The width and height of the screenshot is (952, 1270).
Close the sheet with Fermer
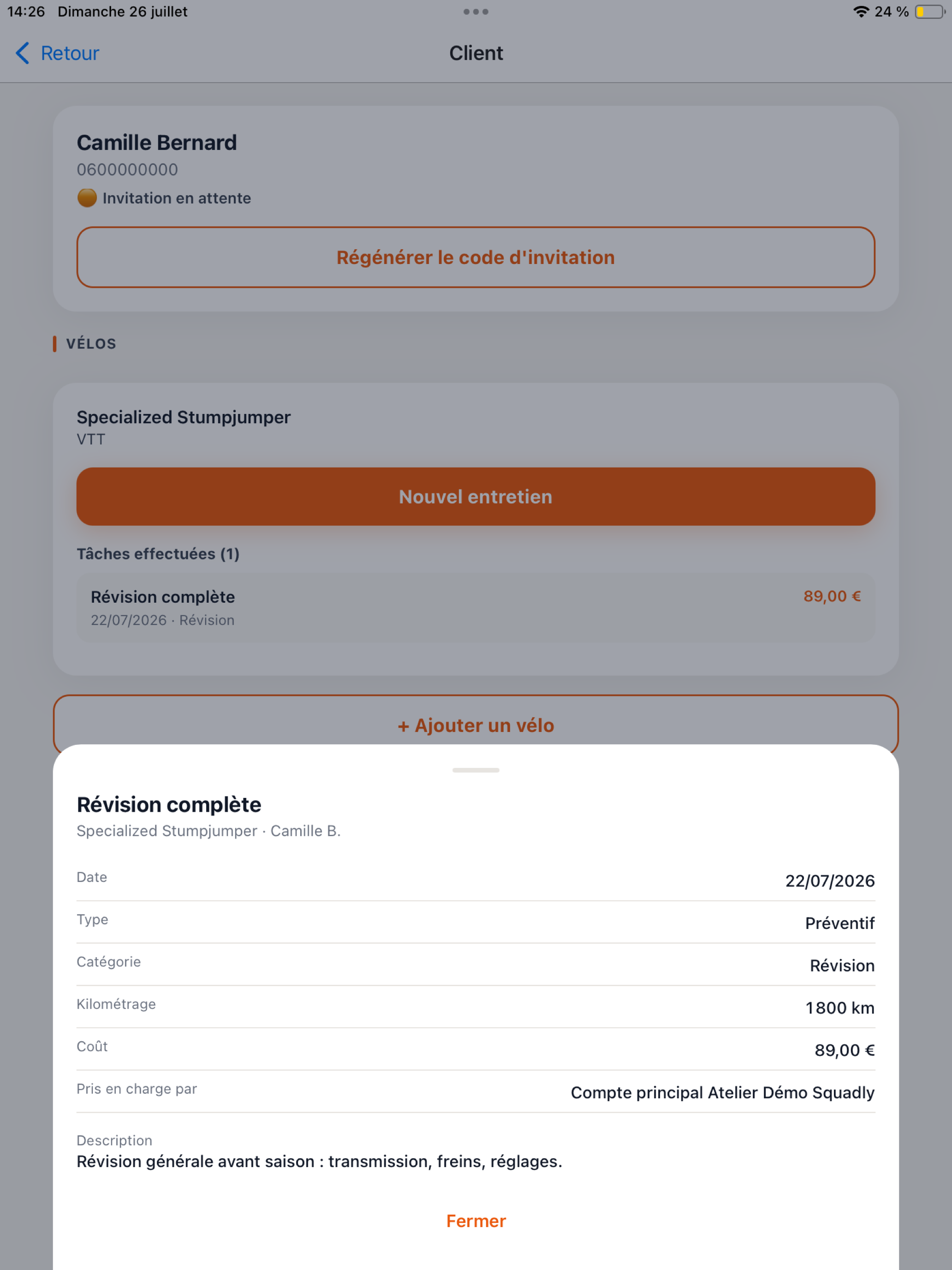click(x=476, y=1221)
